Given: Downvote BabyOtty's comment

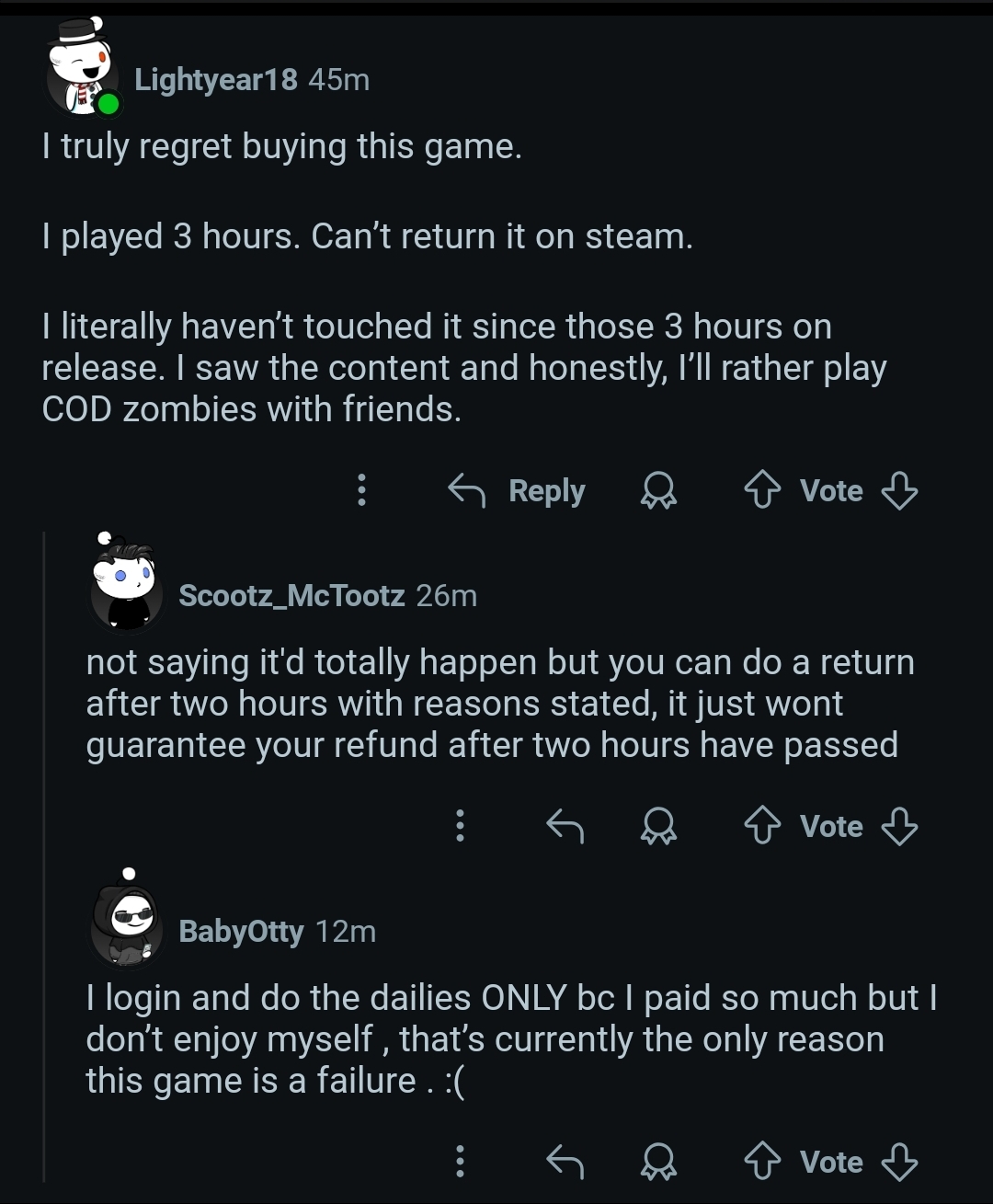Looking at the screenshot, I should [899, 1162].
